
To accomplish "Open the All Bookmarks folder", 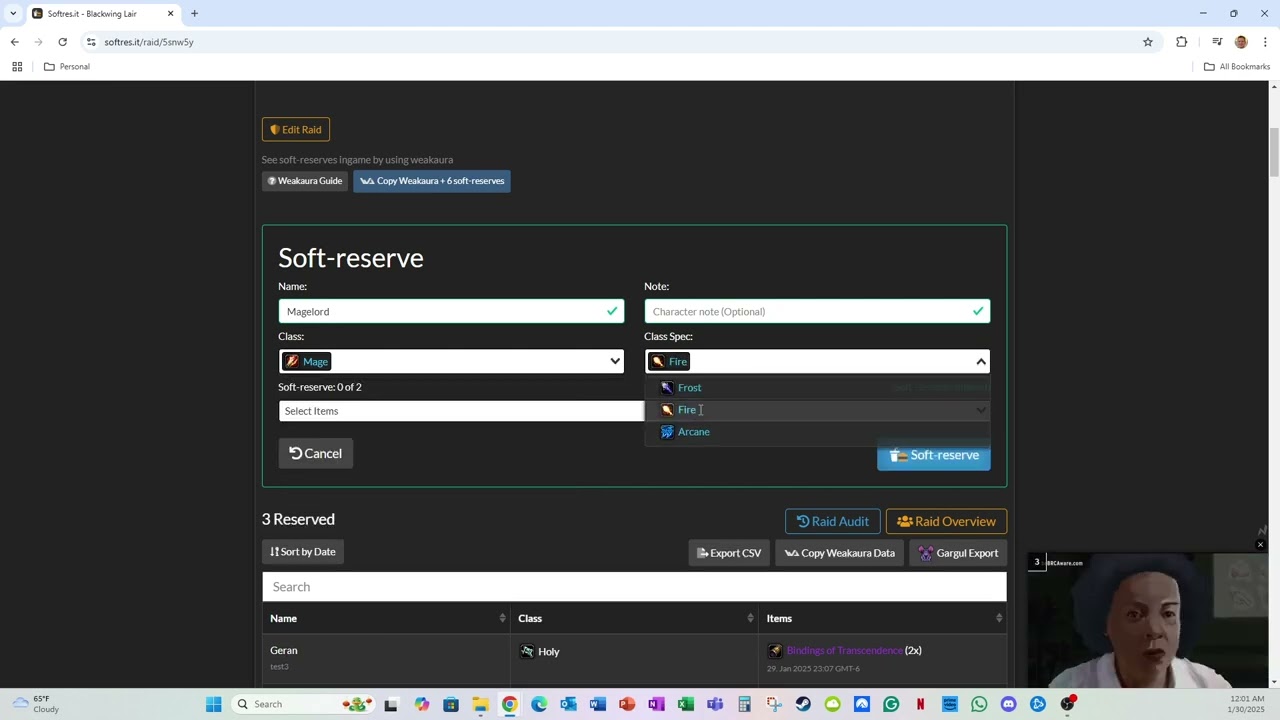I will tap(1237, 67).
